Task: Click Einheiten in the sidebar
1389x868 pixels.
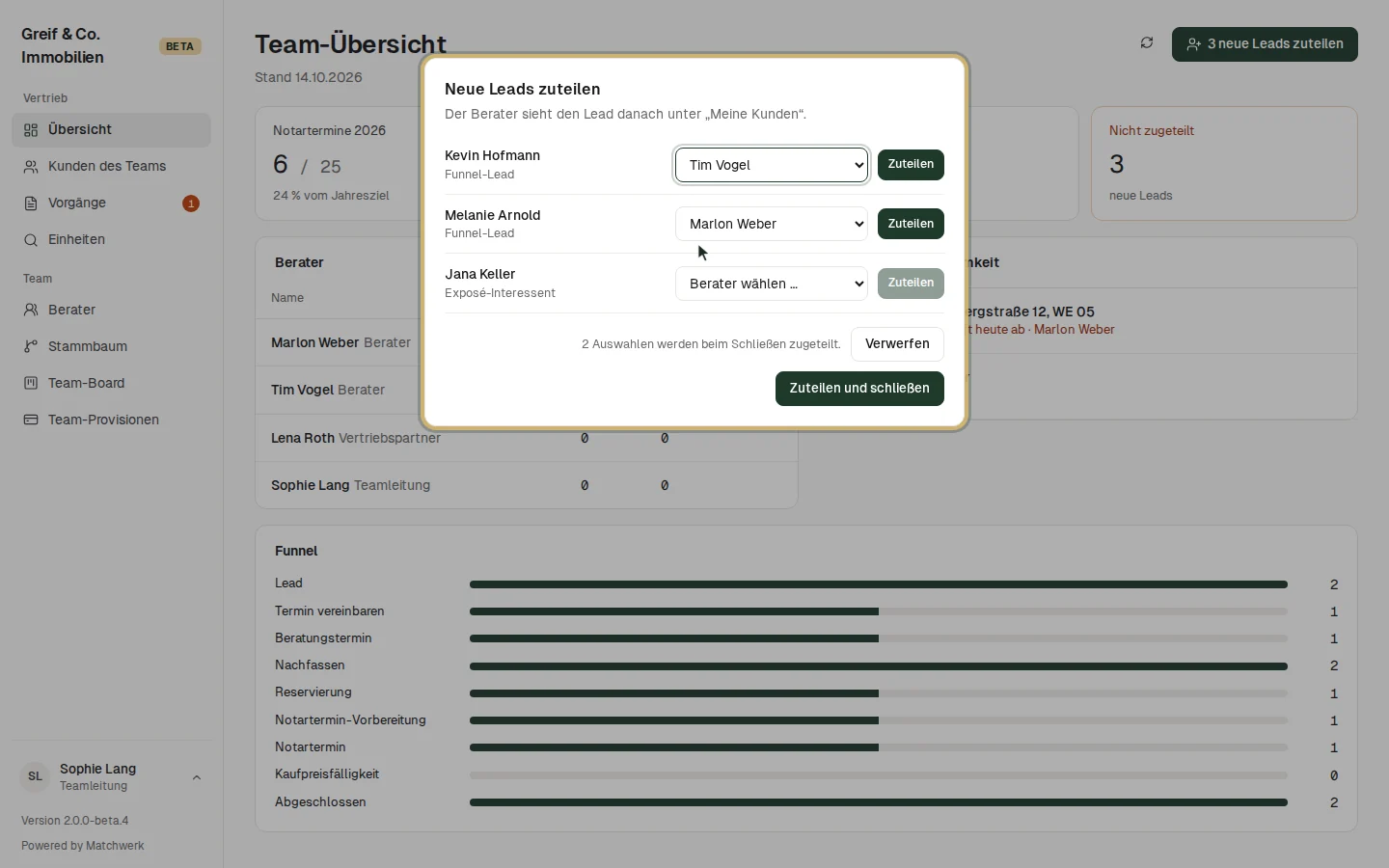Action: 111,240
